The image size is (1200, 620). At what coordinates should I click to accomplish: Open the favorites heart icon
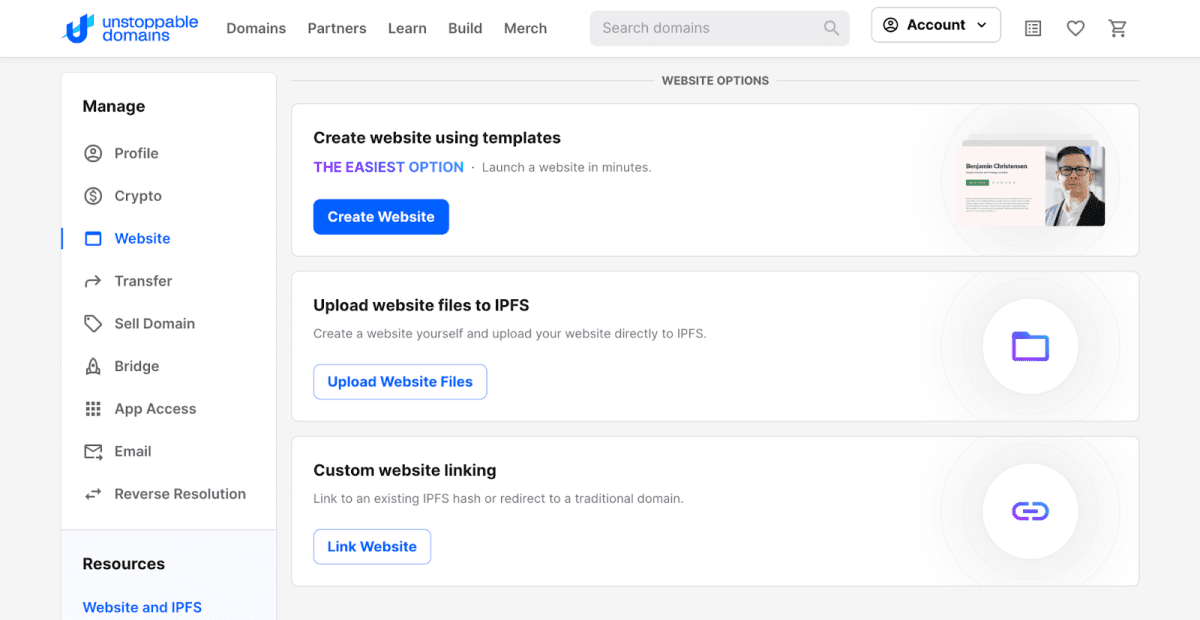click(x=1076, y=29)
